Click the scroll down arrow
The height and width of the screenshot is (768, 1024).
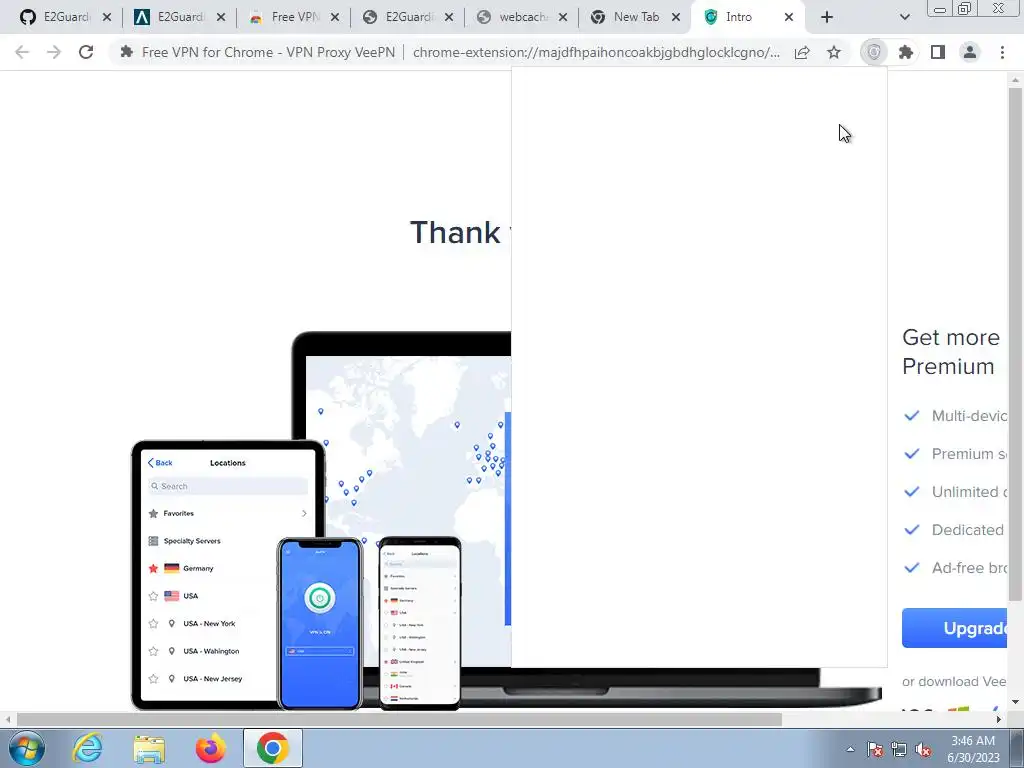coord(1015,702)
